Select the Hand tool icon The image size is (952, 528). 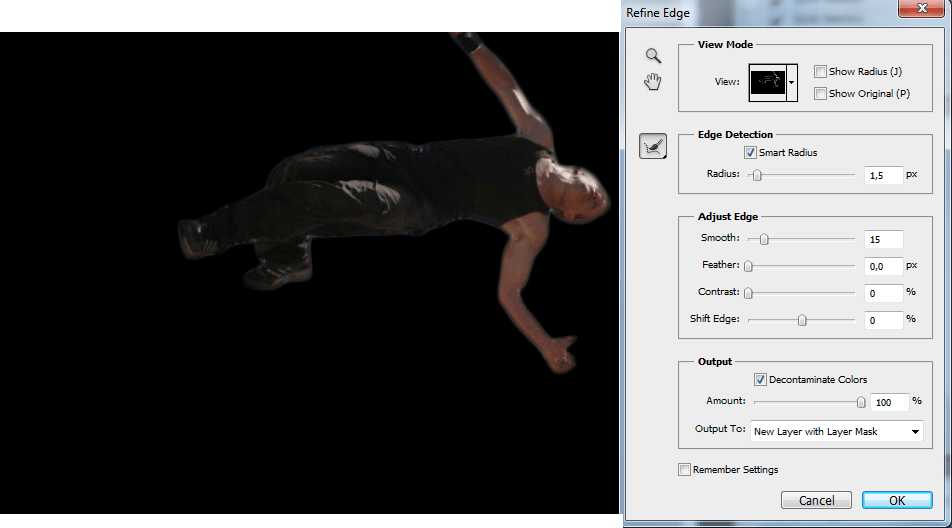[653, 82]
